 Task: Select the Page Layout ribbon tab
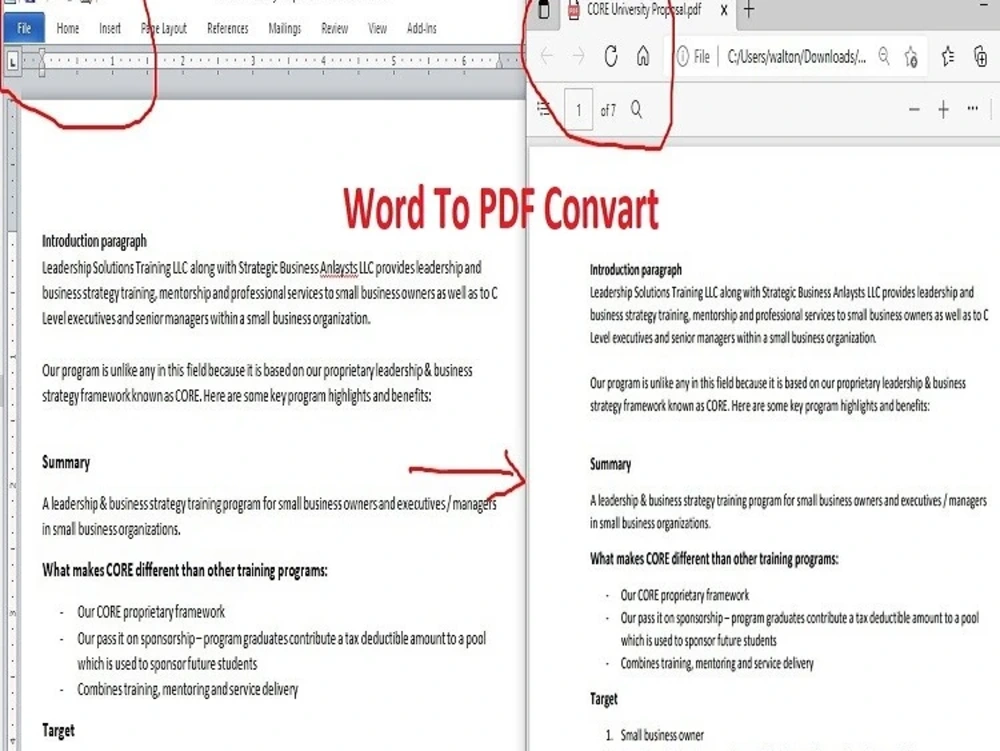[164, 28]
